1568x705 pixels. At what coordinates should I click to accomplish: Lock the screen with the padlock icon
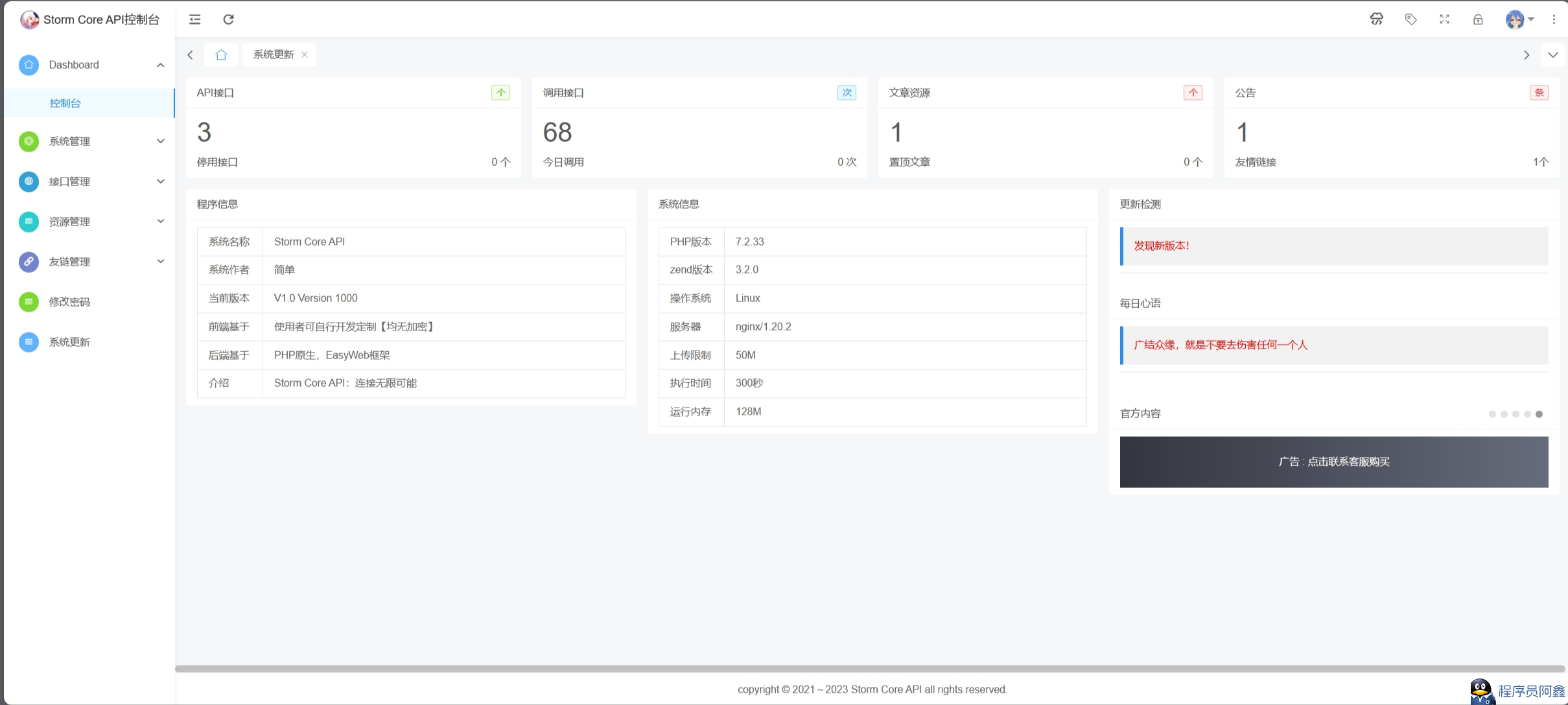1478,19
